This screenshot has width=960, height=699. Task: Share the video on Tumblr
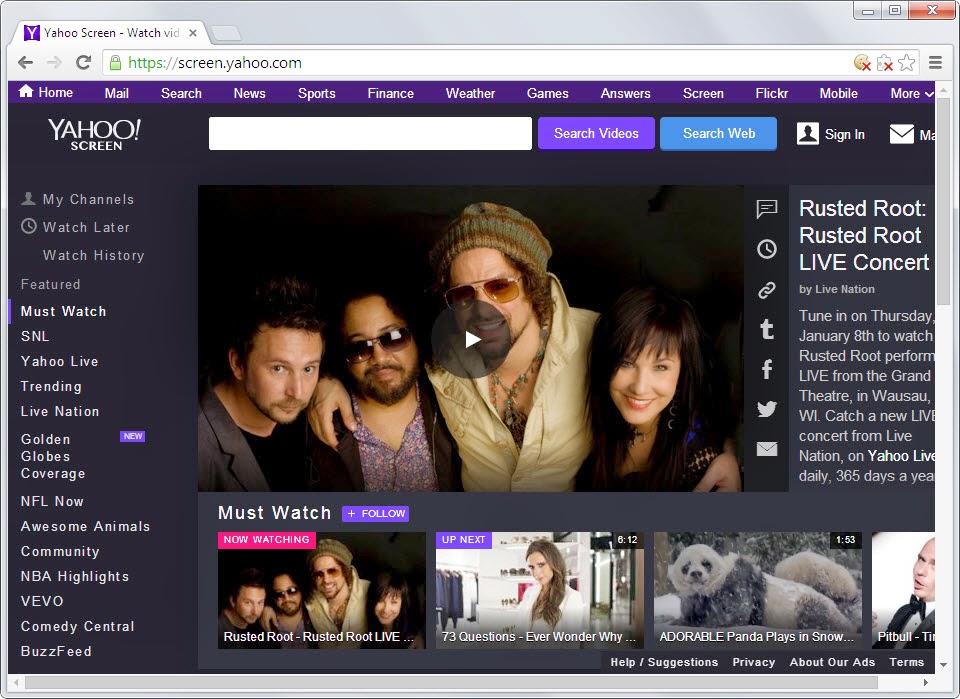tap(767, 329)
